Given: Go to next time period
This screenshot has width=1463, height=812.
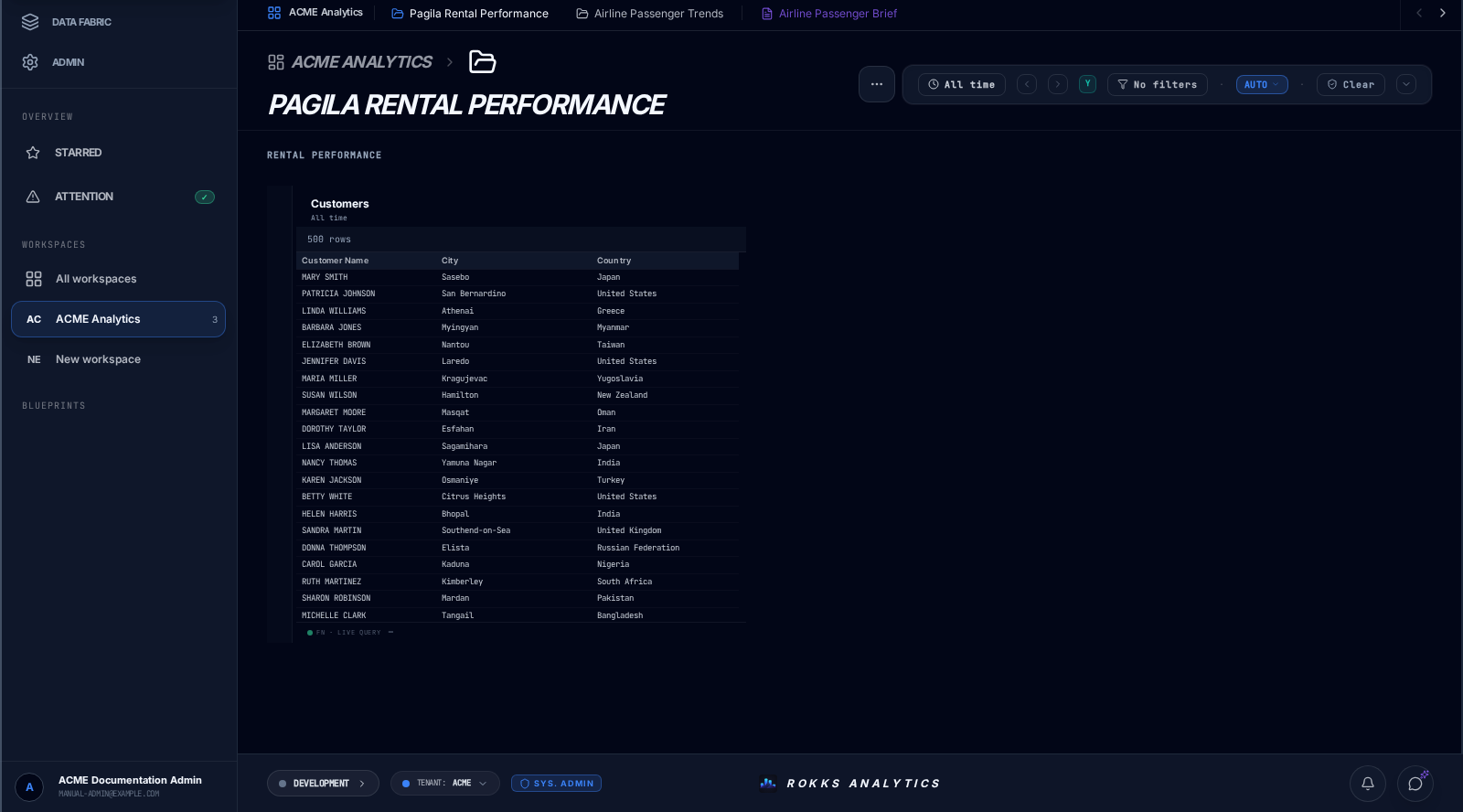Looking at the screenshot, I should coord(1058,84).
